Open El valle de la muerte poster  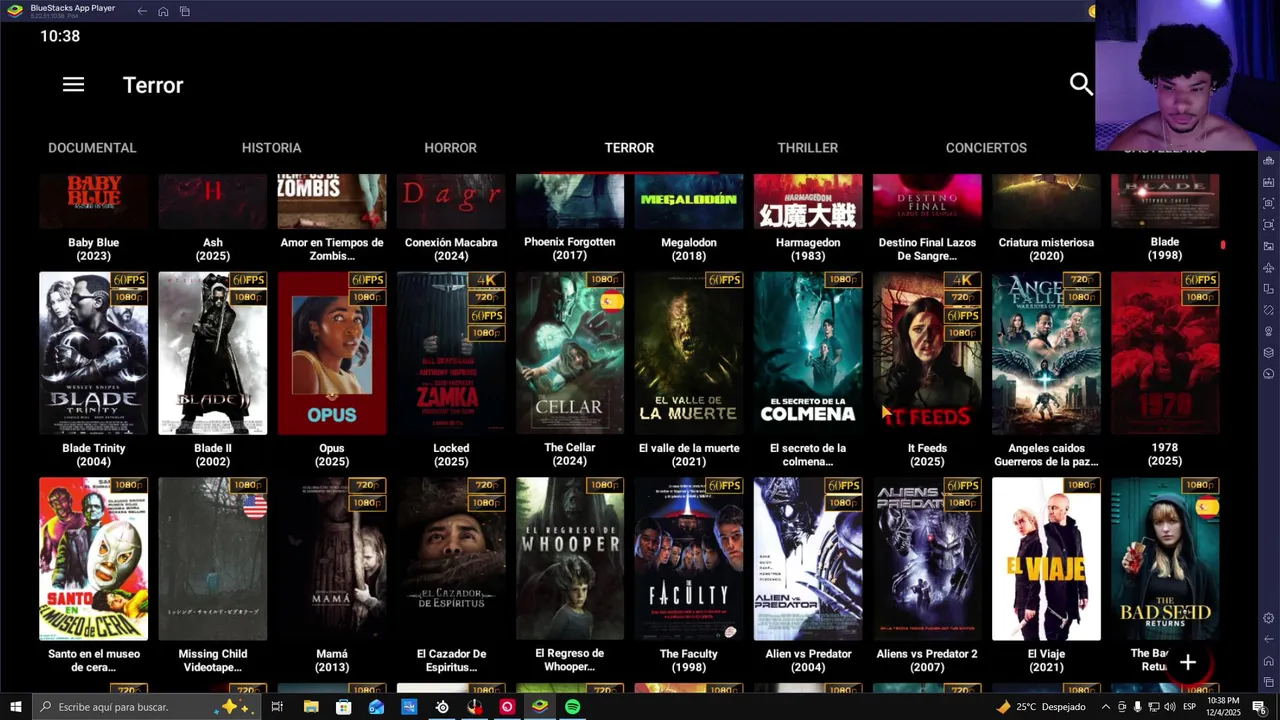(x=689, y=353)
